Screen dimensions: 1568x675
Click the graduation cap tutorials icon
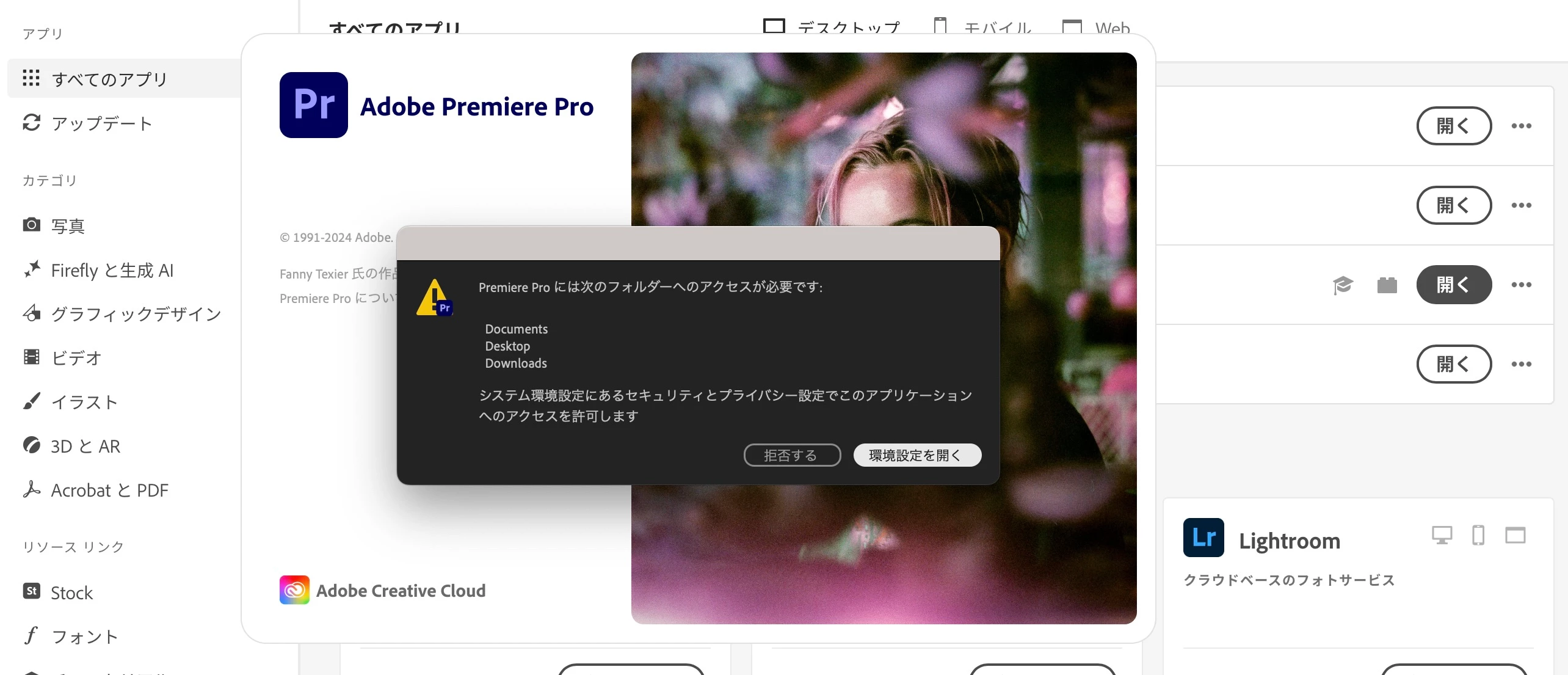pos(1343,285)
